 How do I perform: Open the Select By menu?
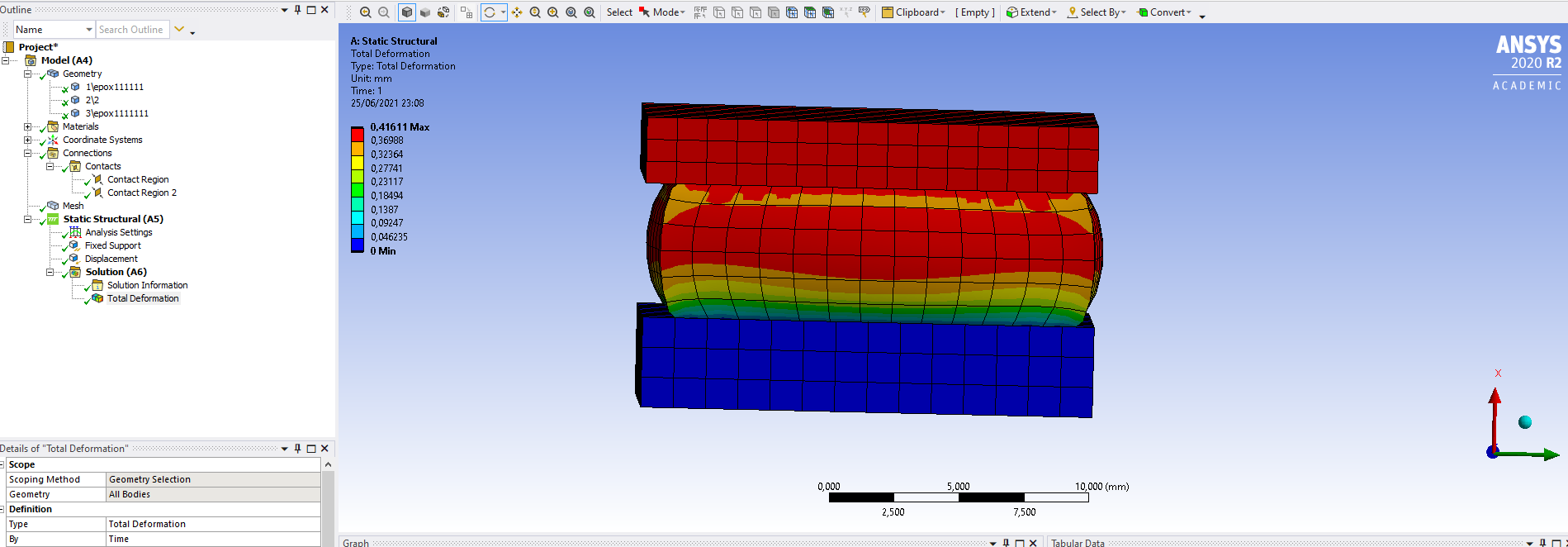(x=1097, y=12)
